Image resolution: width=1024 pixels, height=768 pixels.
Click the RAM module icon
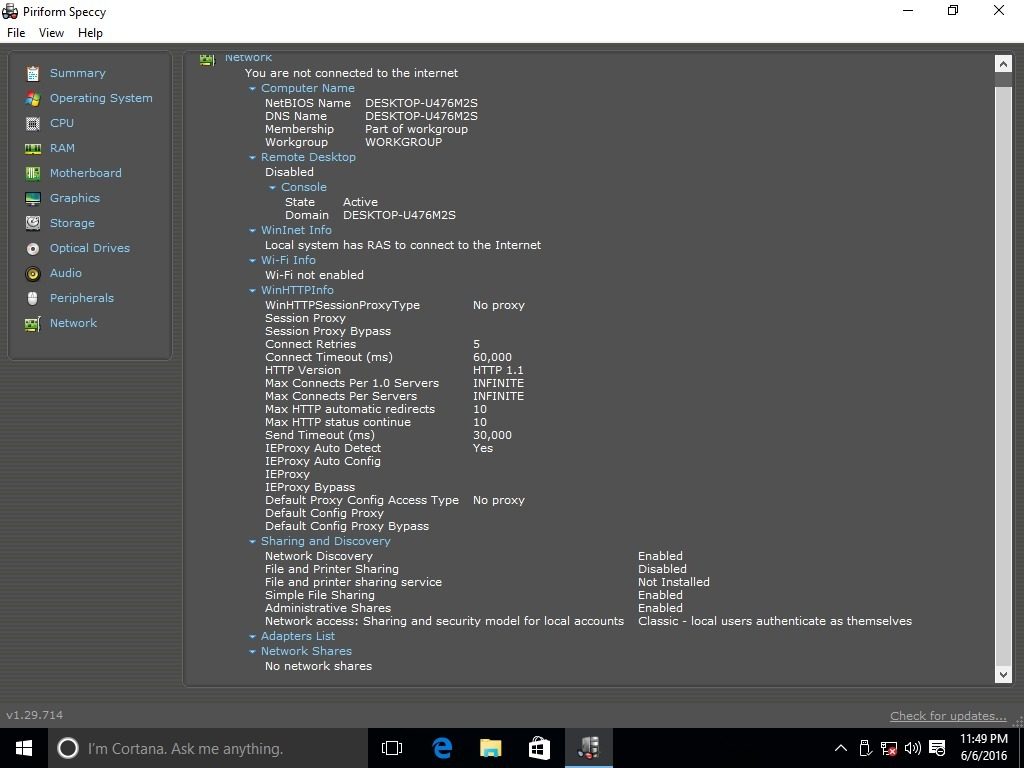point(33,149)
